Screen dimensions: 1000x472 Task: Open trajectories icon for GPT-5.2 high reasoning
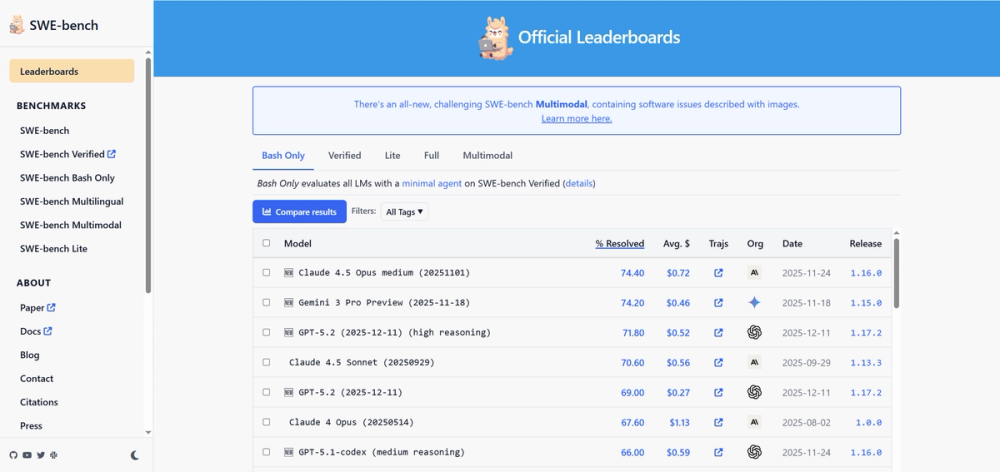click(718, 333)
